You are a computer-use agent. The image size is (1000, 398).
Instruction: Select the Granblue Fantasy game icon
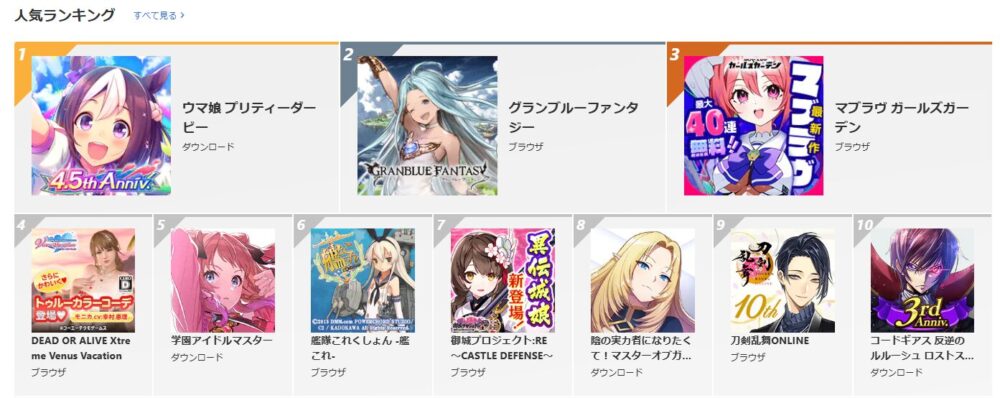[427, 126]
